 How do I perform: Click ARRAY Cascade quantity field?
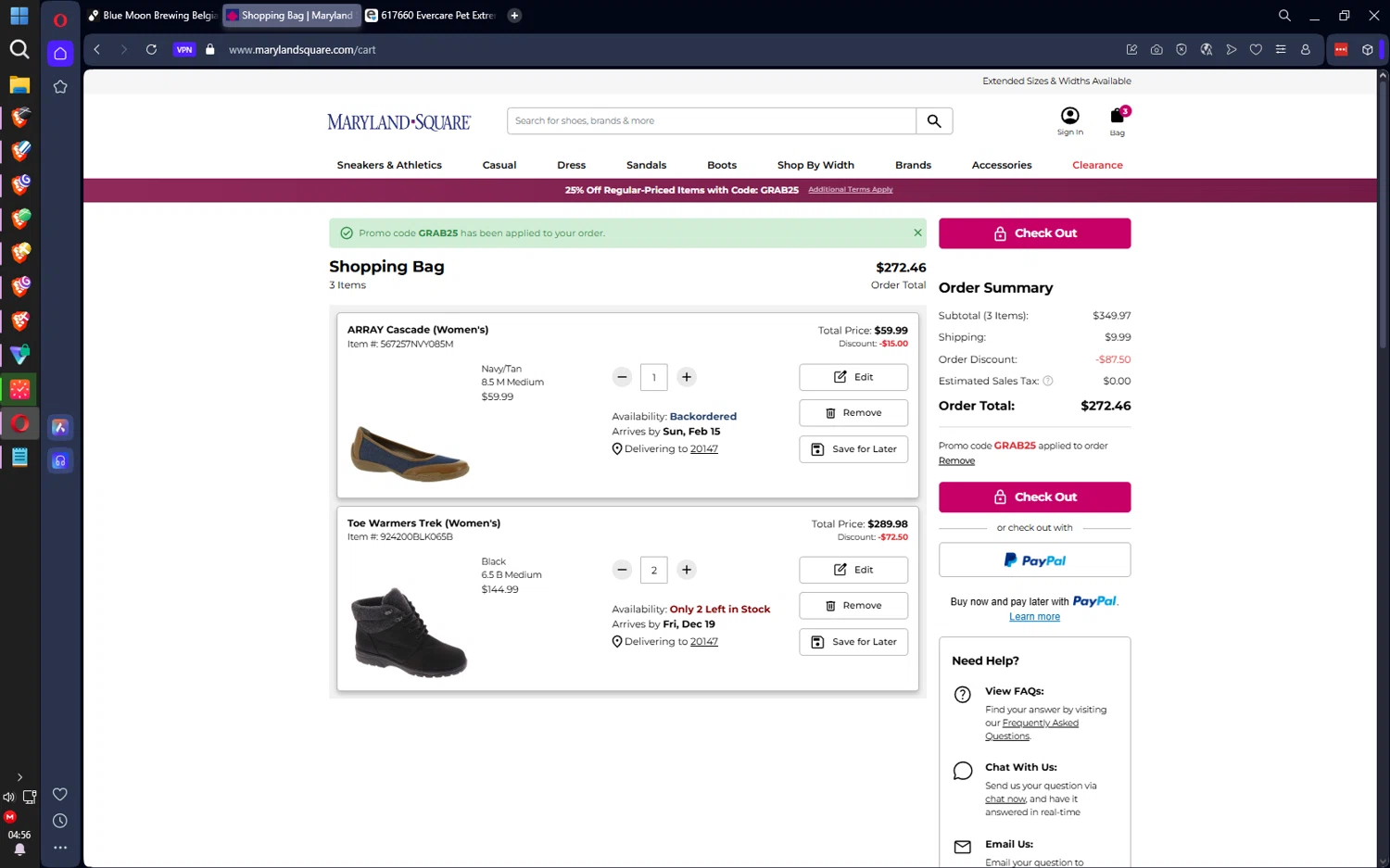point(654,377)
